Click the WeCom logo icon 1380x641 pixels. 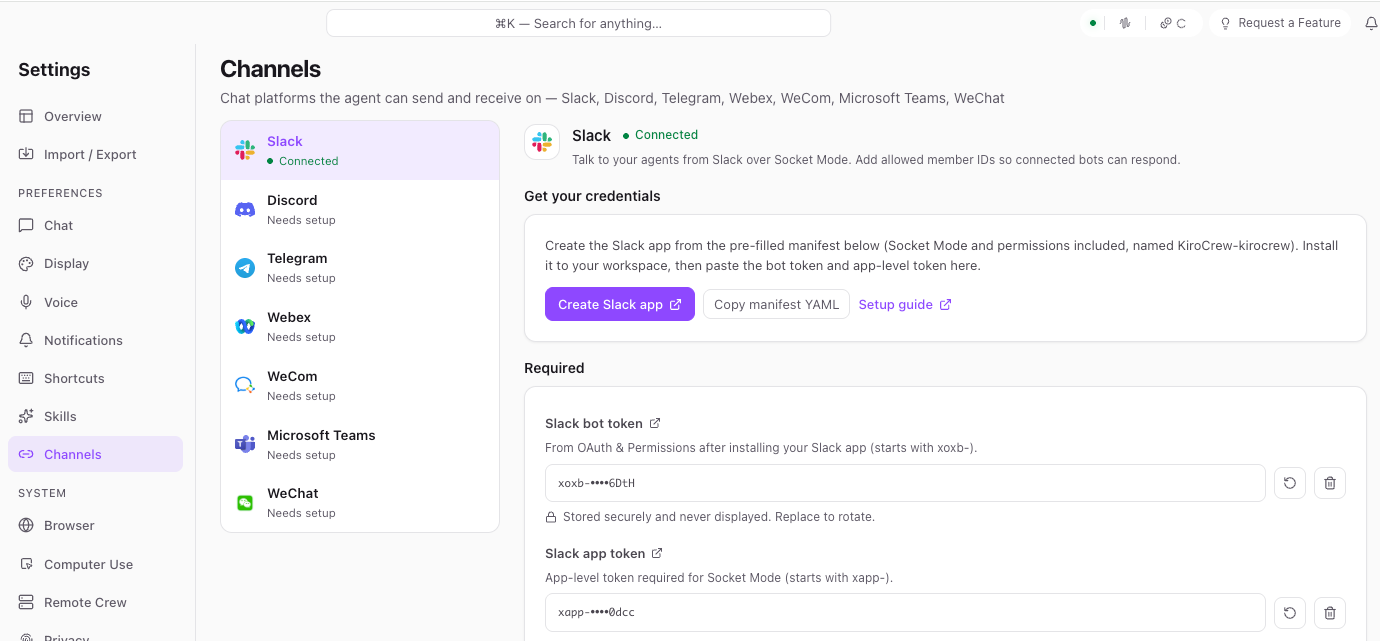[x=245, y=385]
